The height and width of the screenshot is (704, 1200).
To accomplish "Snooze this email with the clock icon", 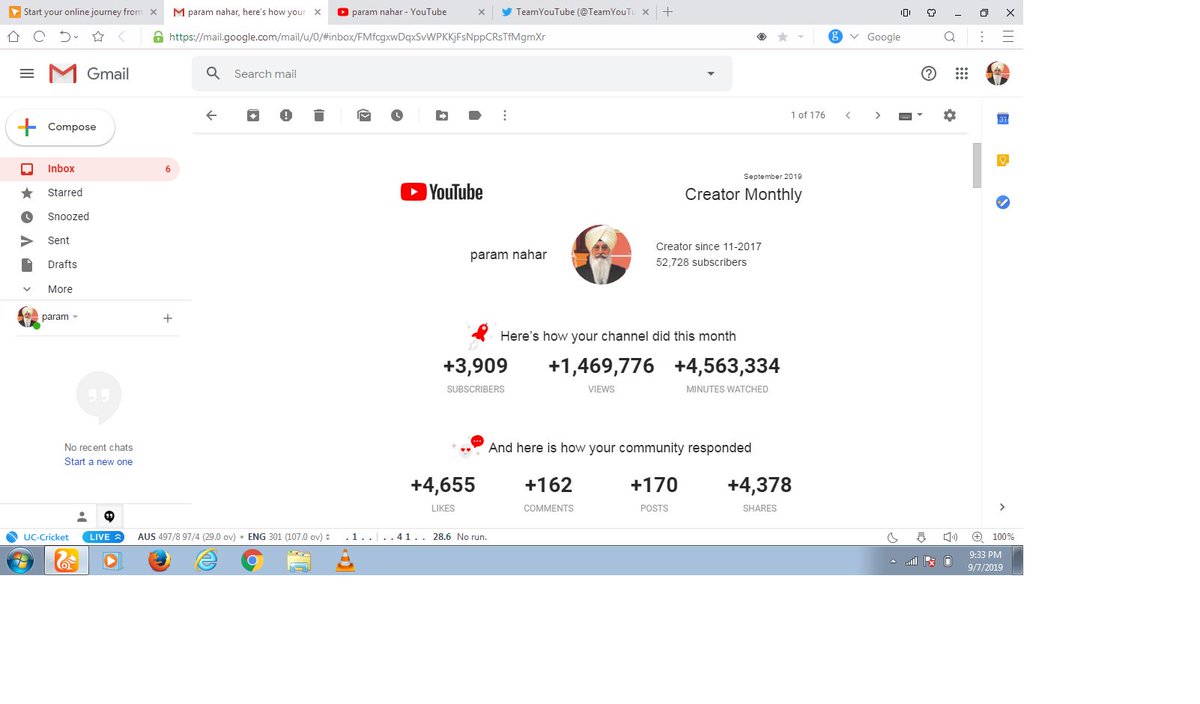I will tap(397, 116).
